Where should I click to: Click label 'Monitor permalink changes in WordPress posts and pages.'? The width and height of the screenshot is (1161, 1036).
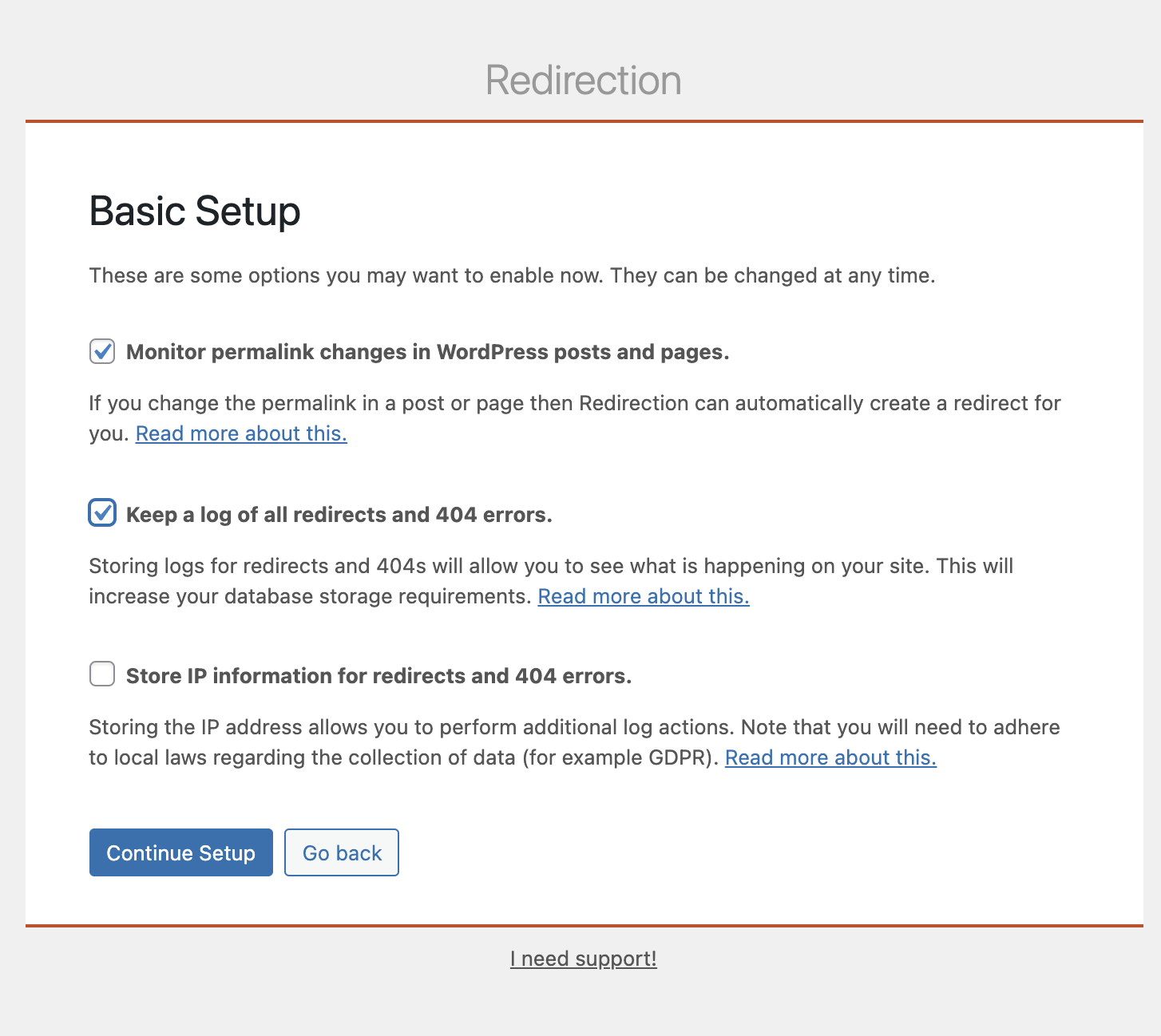click(428, 352)
